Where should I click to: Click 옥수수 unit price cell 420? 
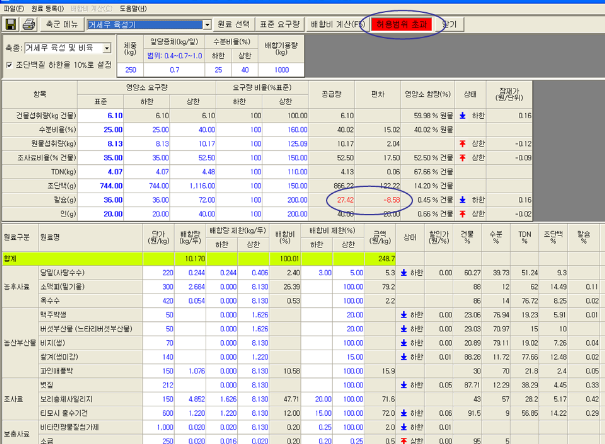(x=158, y=301)
